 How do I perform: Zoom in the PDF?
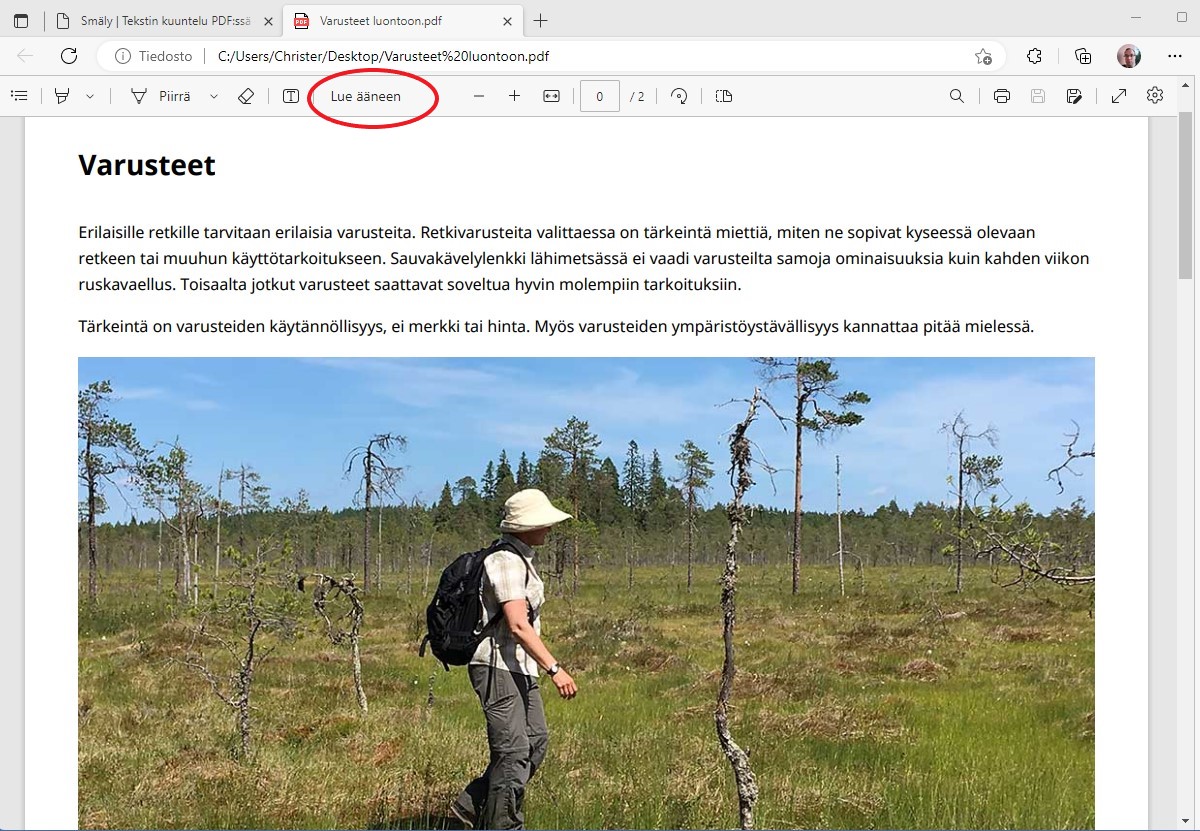515,96
